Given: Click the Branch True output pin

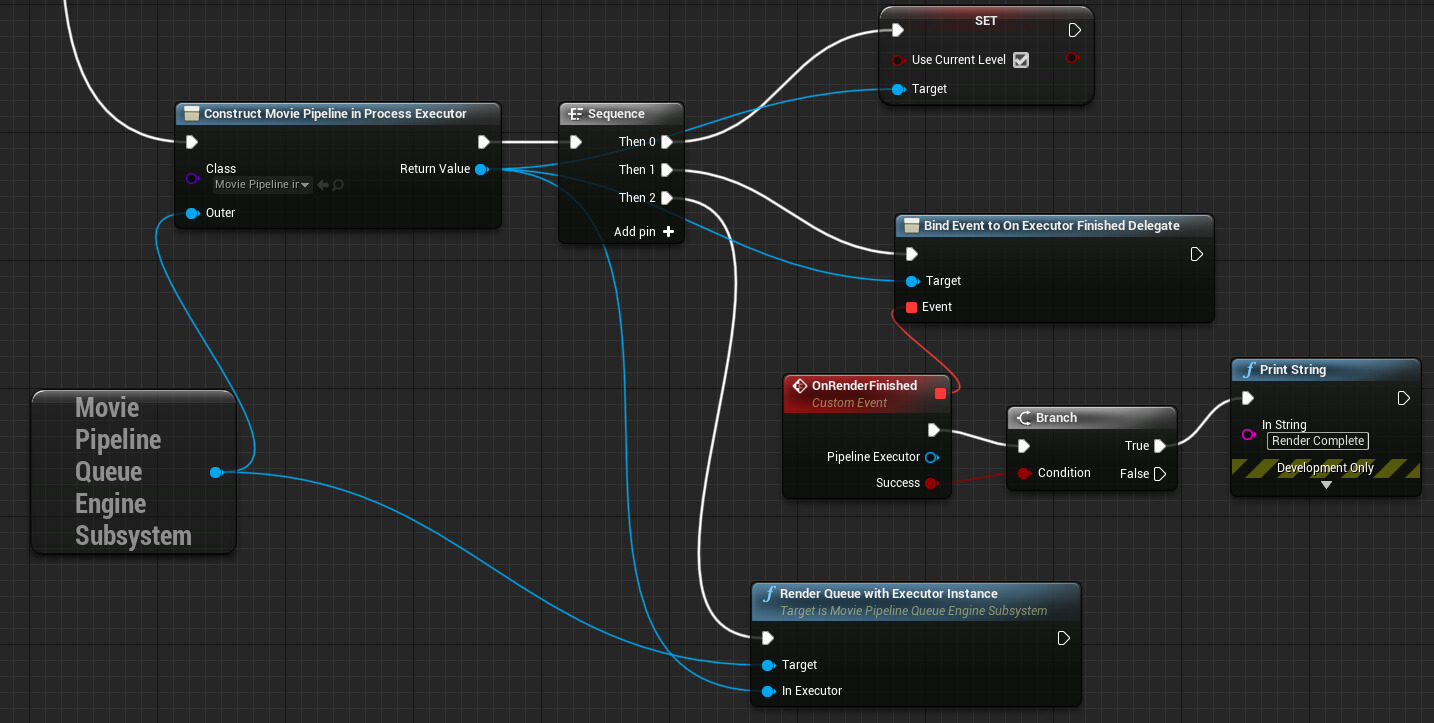Looking at the screenshot, I should coord(1160,446).
